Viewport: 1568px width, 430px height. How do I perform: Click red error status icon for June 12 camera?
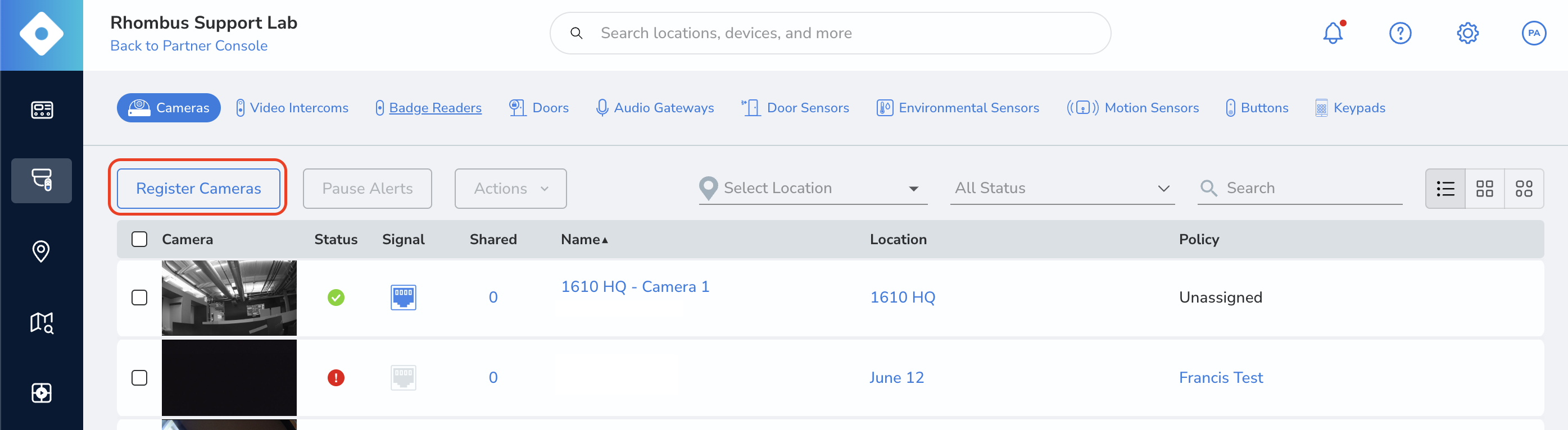(x=336, y=378)
